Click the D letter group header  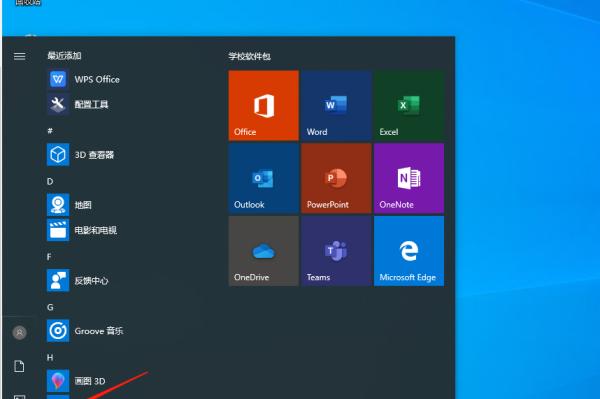[x=50, y=181]
